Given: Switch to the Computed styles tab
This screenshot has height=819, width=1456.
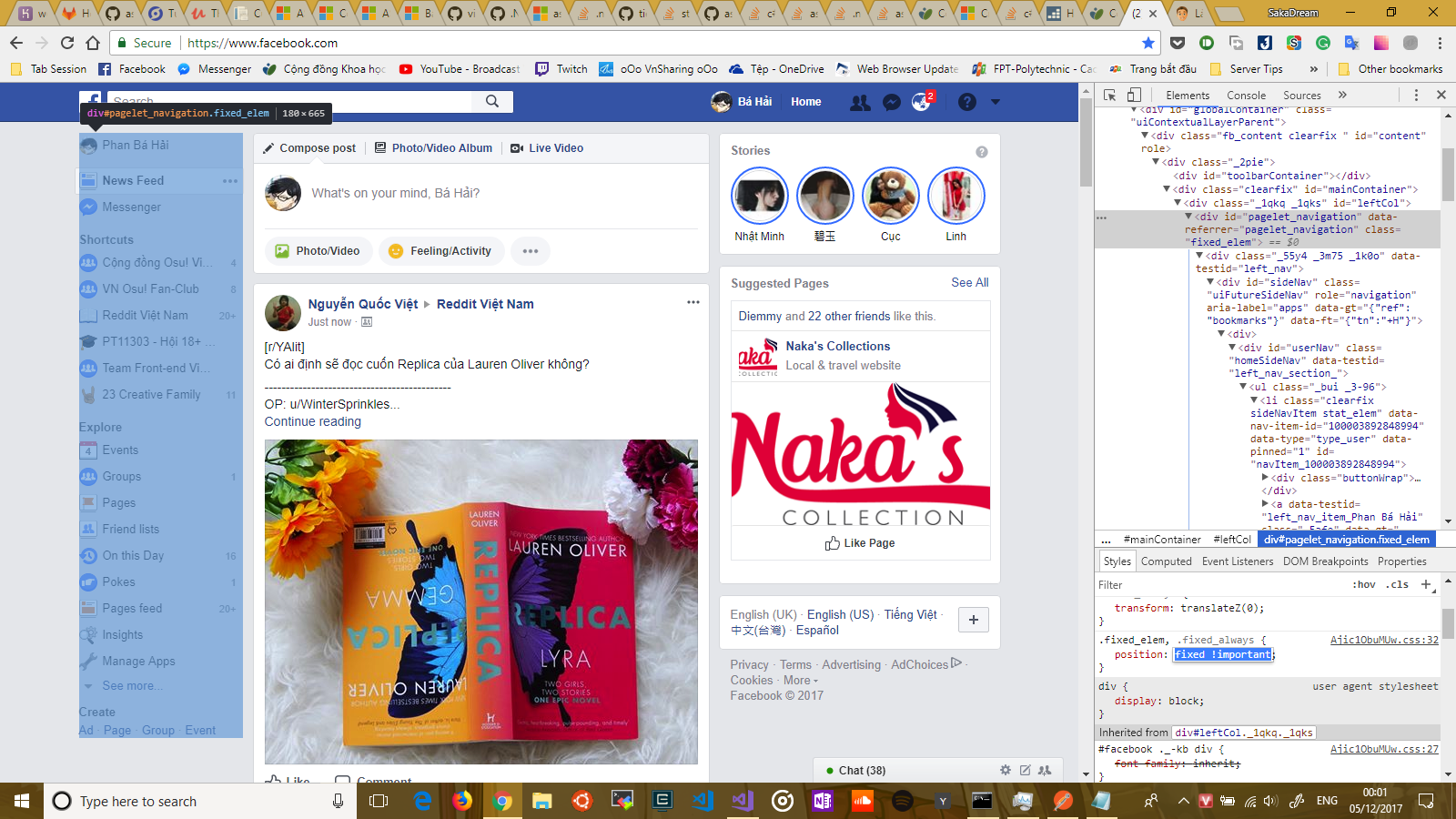Looking at the screenshot, I should (1166, 561).
